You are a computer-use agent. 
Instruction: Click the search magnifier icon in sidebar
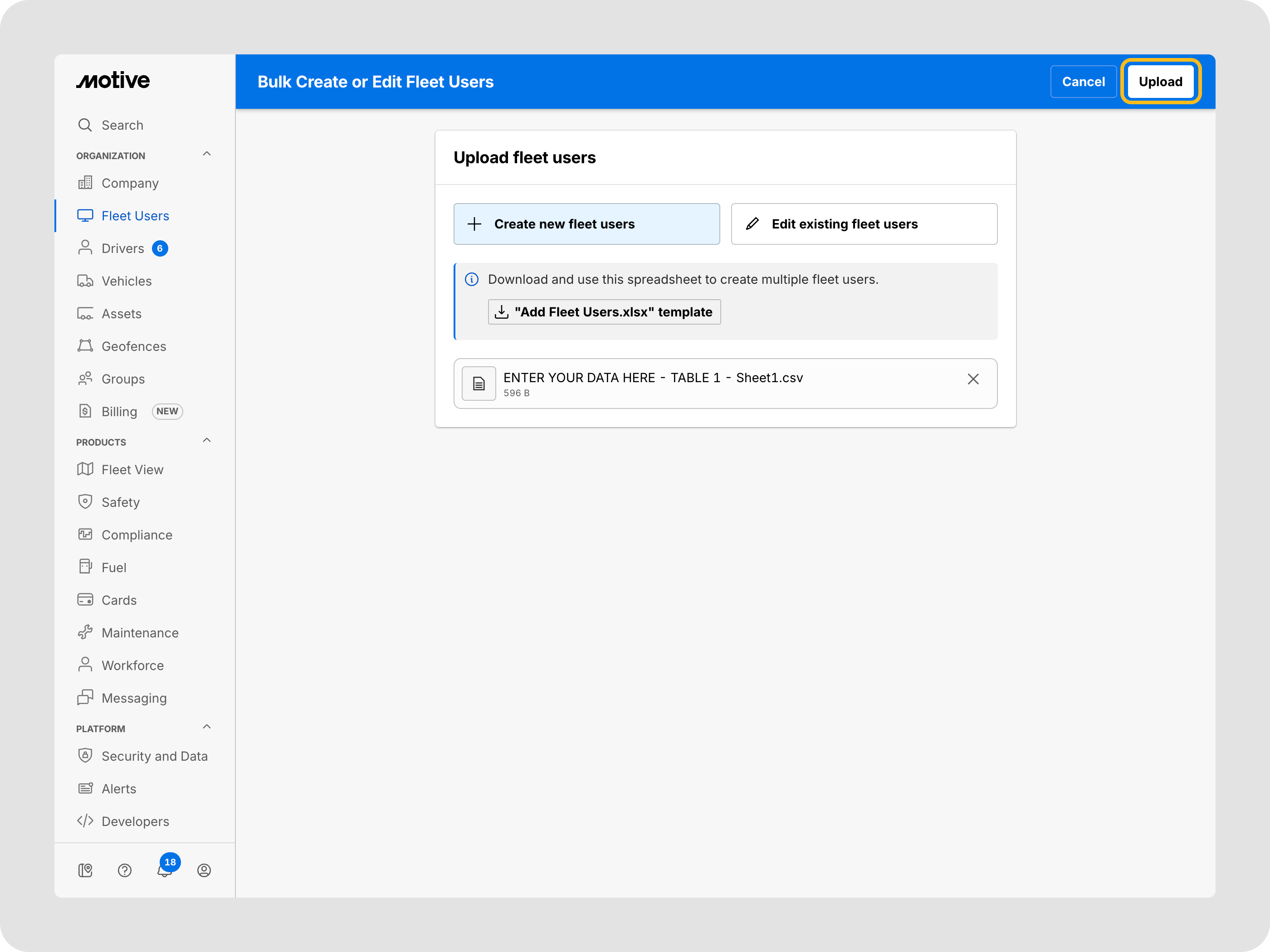(x=85, y=125)
